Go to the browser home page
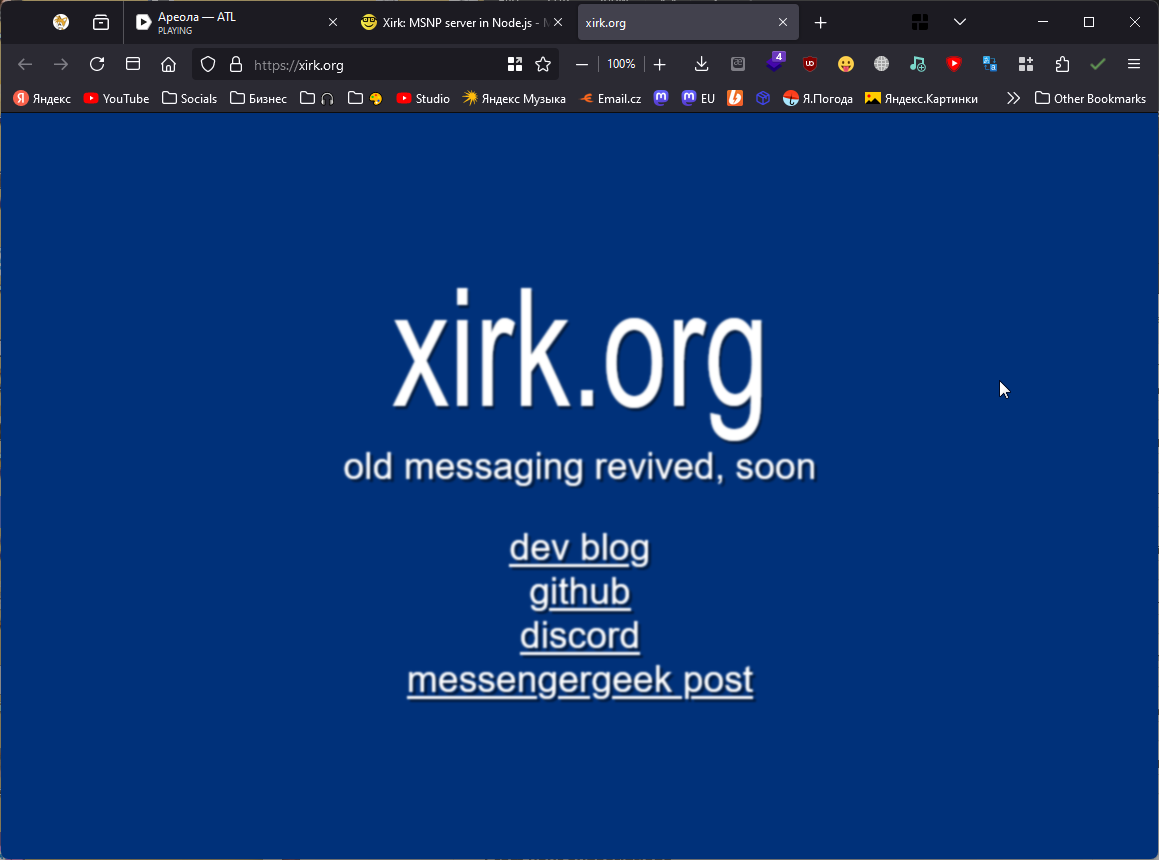Viewport: 1159px width, 860px height. (x=168, y=64)
